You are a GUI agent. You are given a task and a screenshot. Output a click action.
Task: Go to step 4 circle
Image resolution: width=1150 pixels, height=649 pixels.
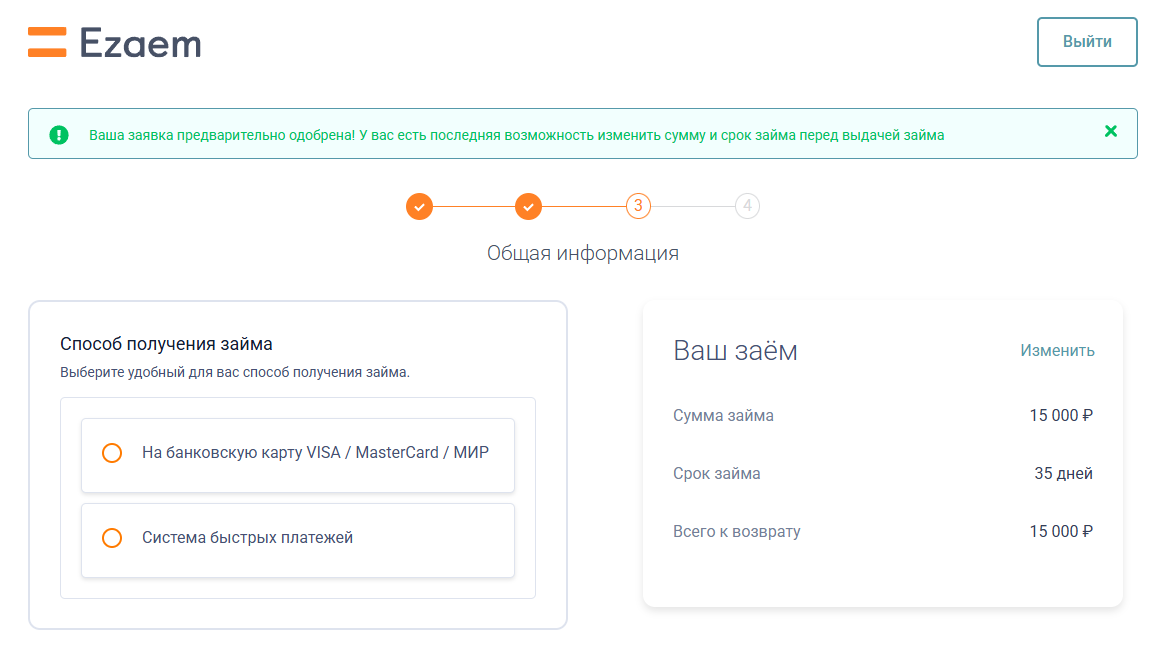pyautogui.click(x=747, y=206)
